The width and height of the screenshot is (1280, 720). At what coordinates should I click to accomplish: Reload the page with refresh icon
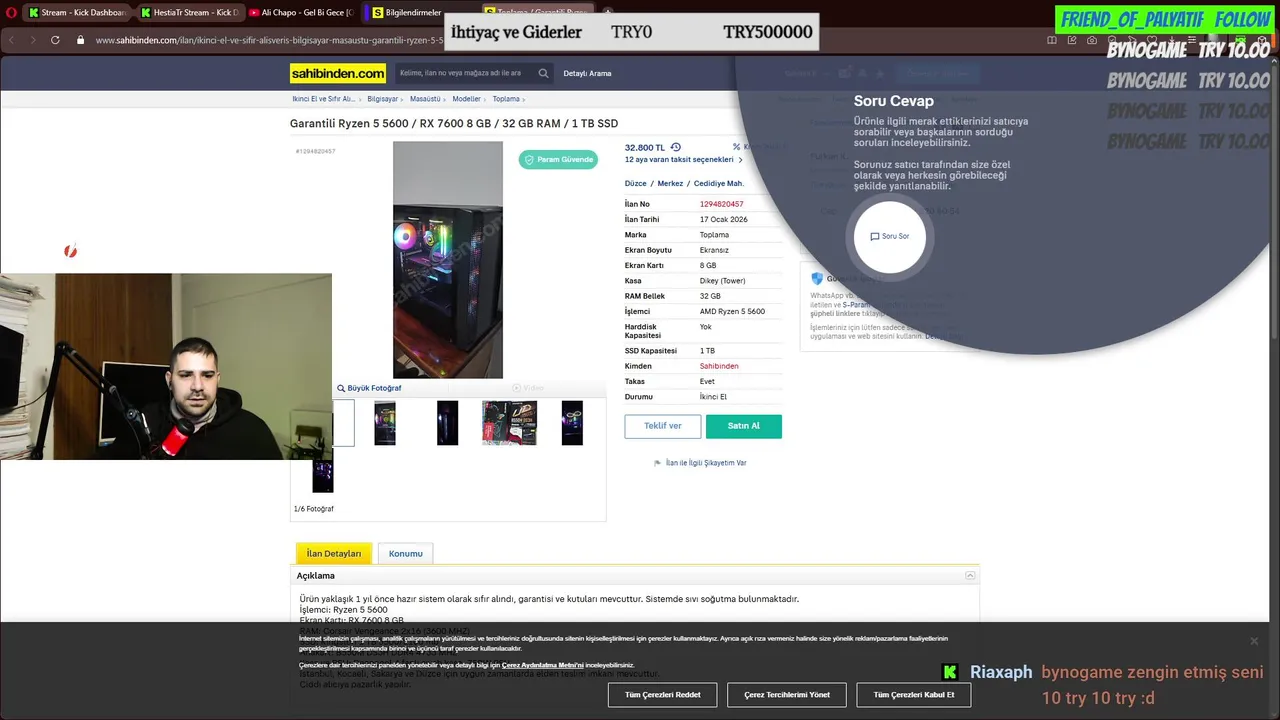coord(55,40)
